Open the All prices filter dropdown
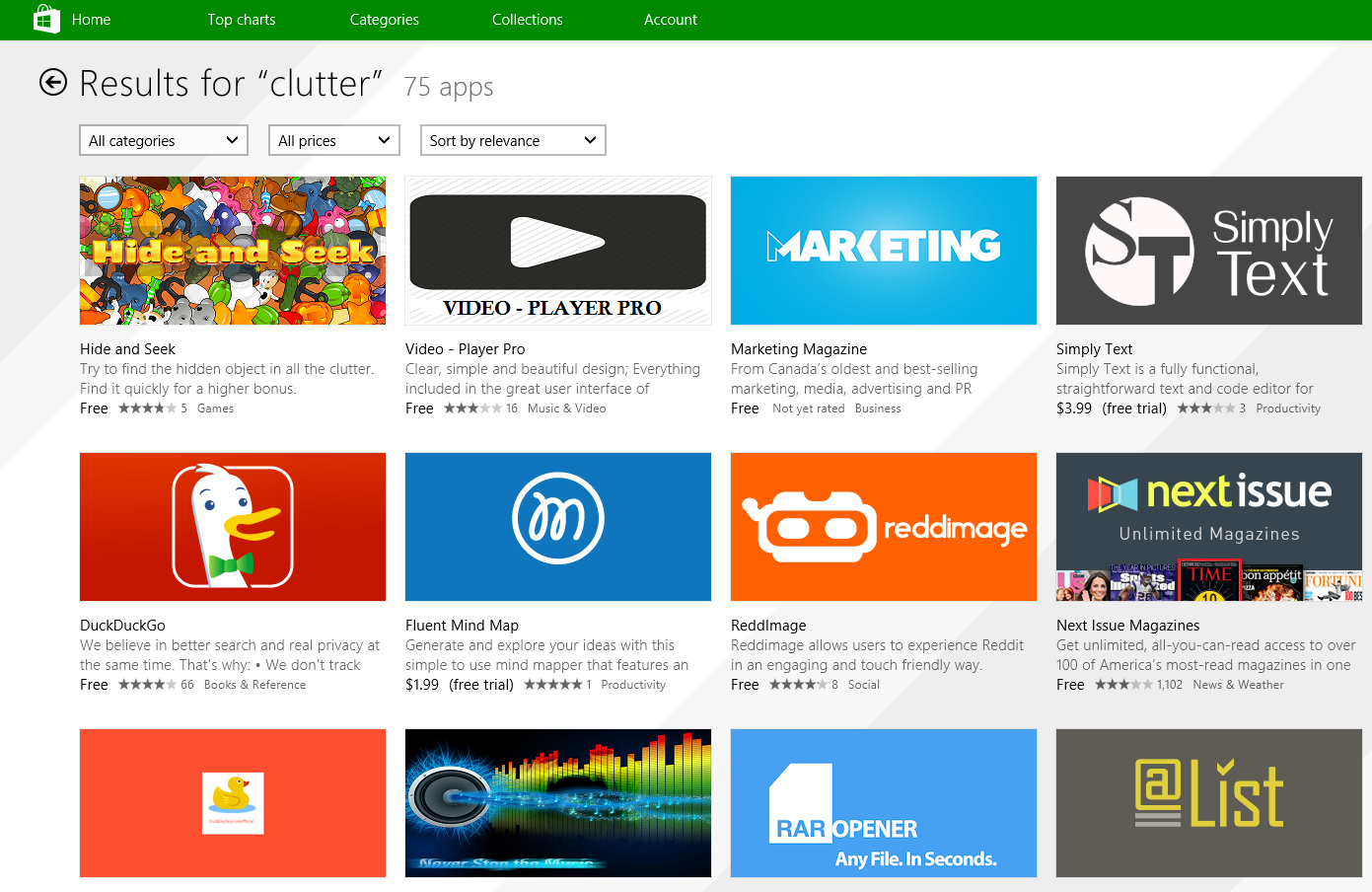This screenshot has height=892, width=1372. [x=334, y=140]
